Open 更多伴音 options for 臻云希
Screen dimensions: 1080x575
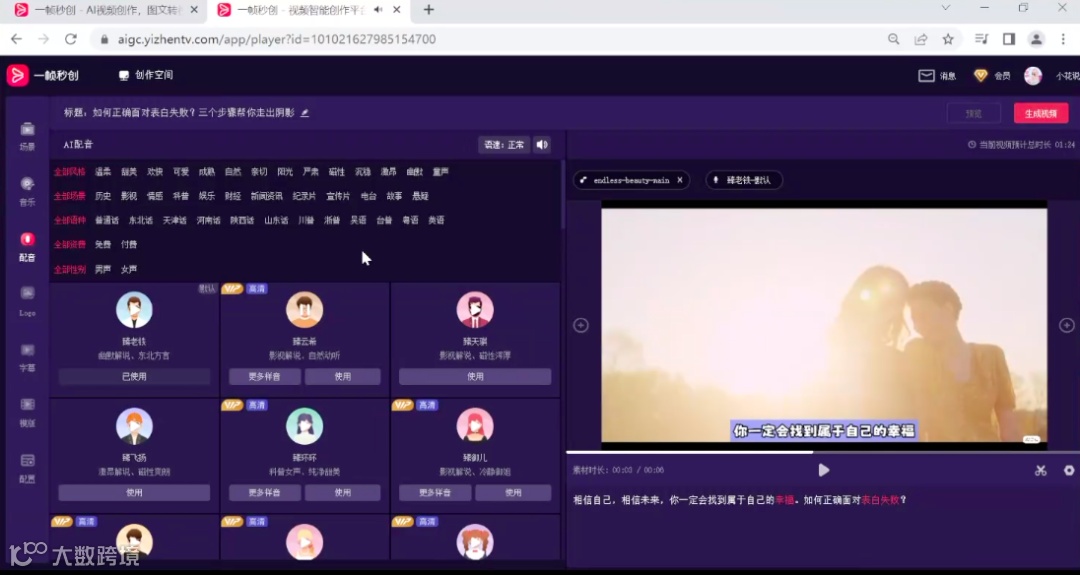265,377
